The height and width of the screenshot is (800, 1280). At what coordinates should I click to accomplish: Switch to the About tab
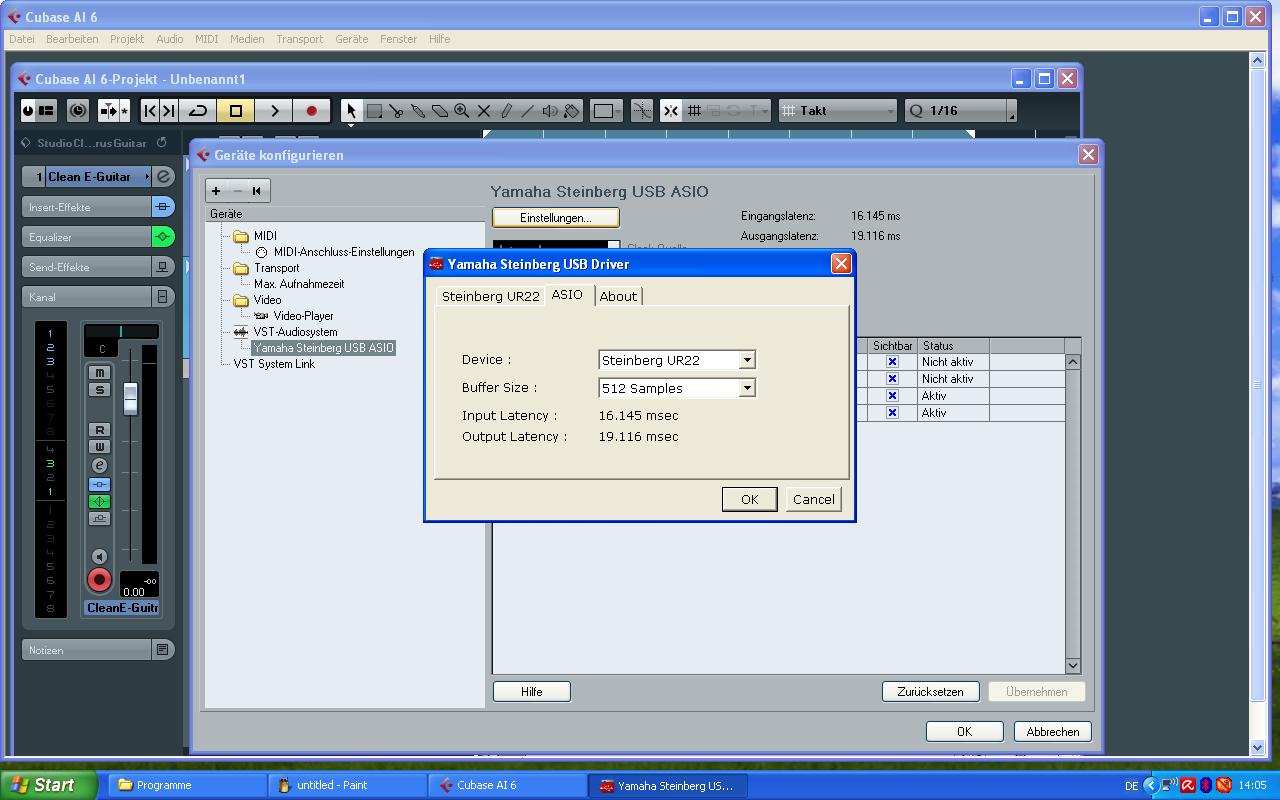(x=618, y=296)
